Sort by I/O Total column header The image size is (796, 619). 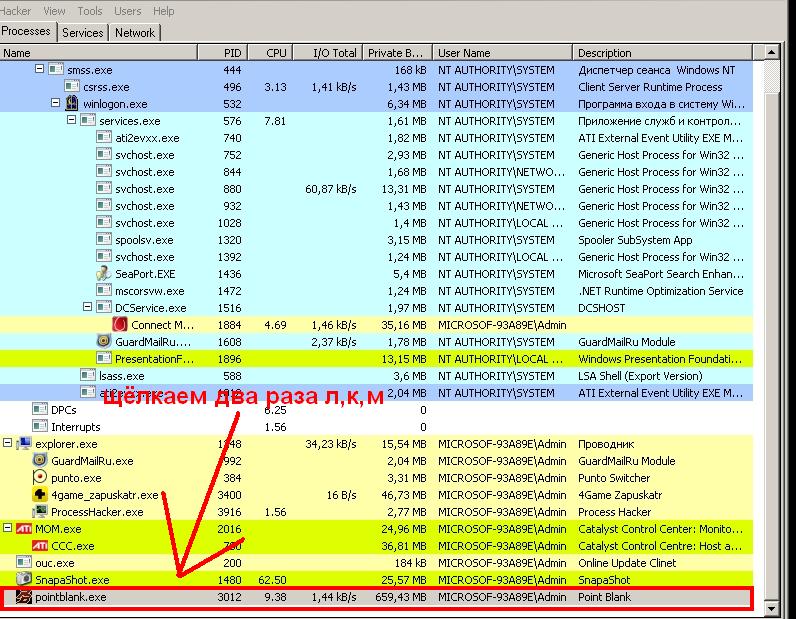click(328, 53)
